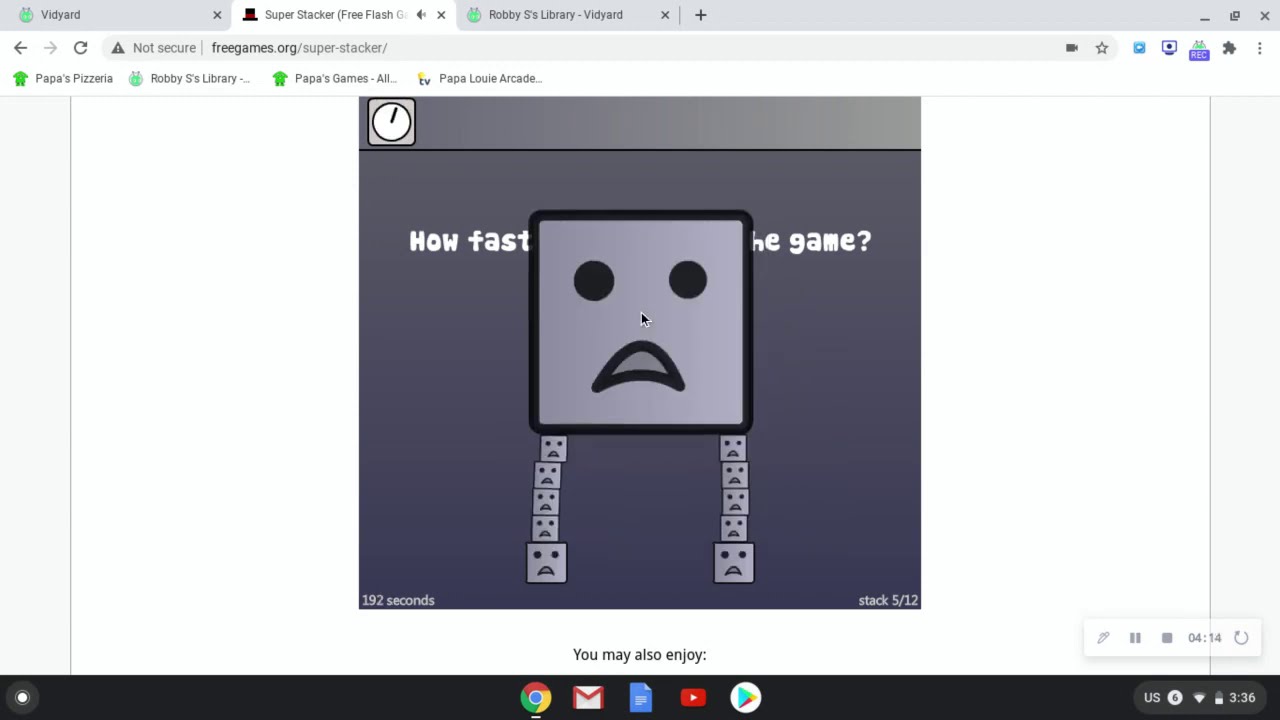Open Gmail from the shelf
This screenshot has height=720, width=1280.
pyautogui.click(x=588, y=698)
